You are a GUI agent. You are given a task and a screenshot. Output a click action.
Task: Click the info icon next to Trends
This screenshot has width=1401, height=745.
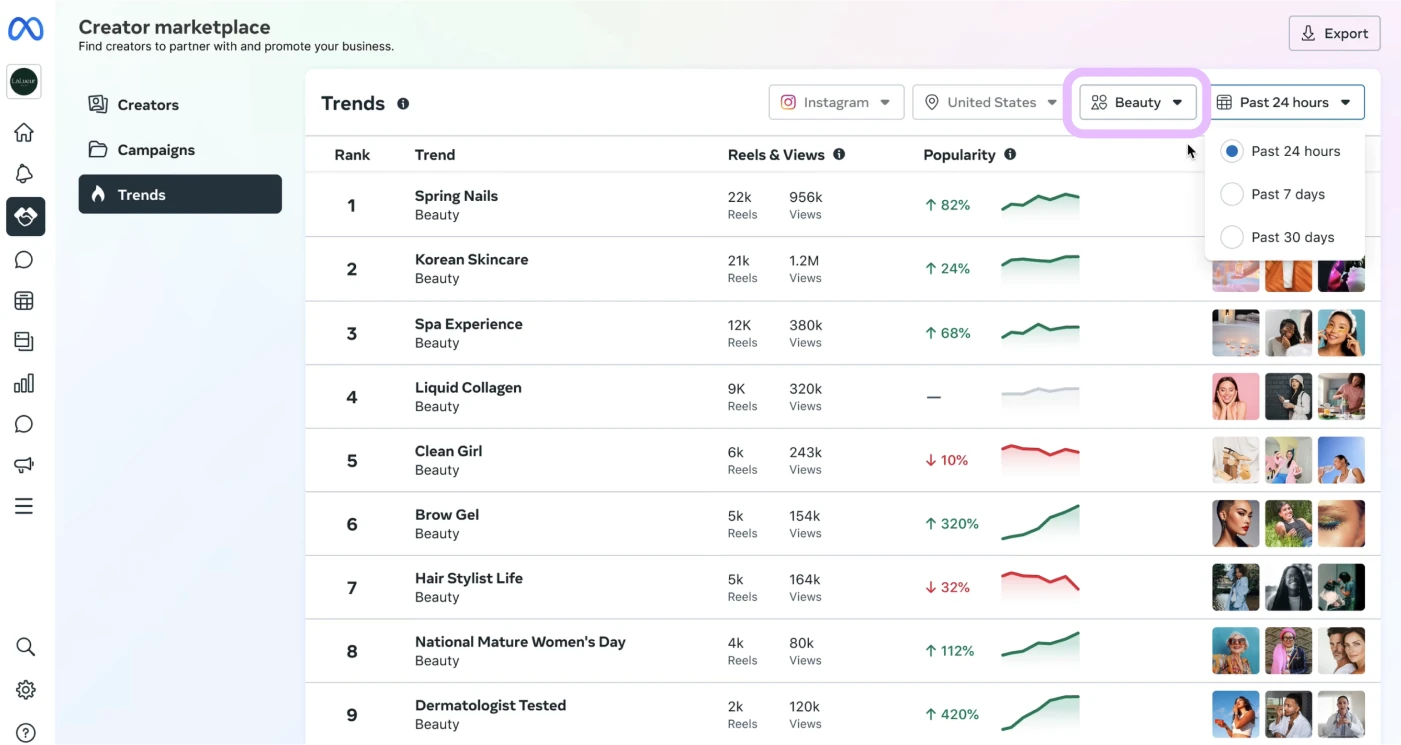(403, 103)
